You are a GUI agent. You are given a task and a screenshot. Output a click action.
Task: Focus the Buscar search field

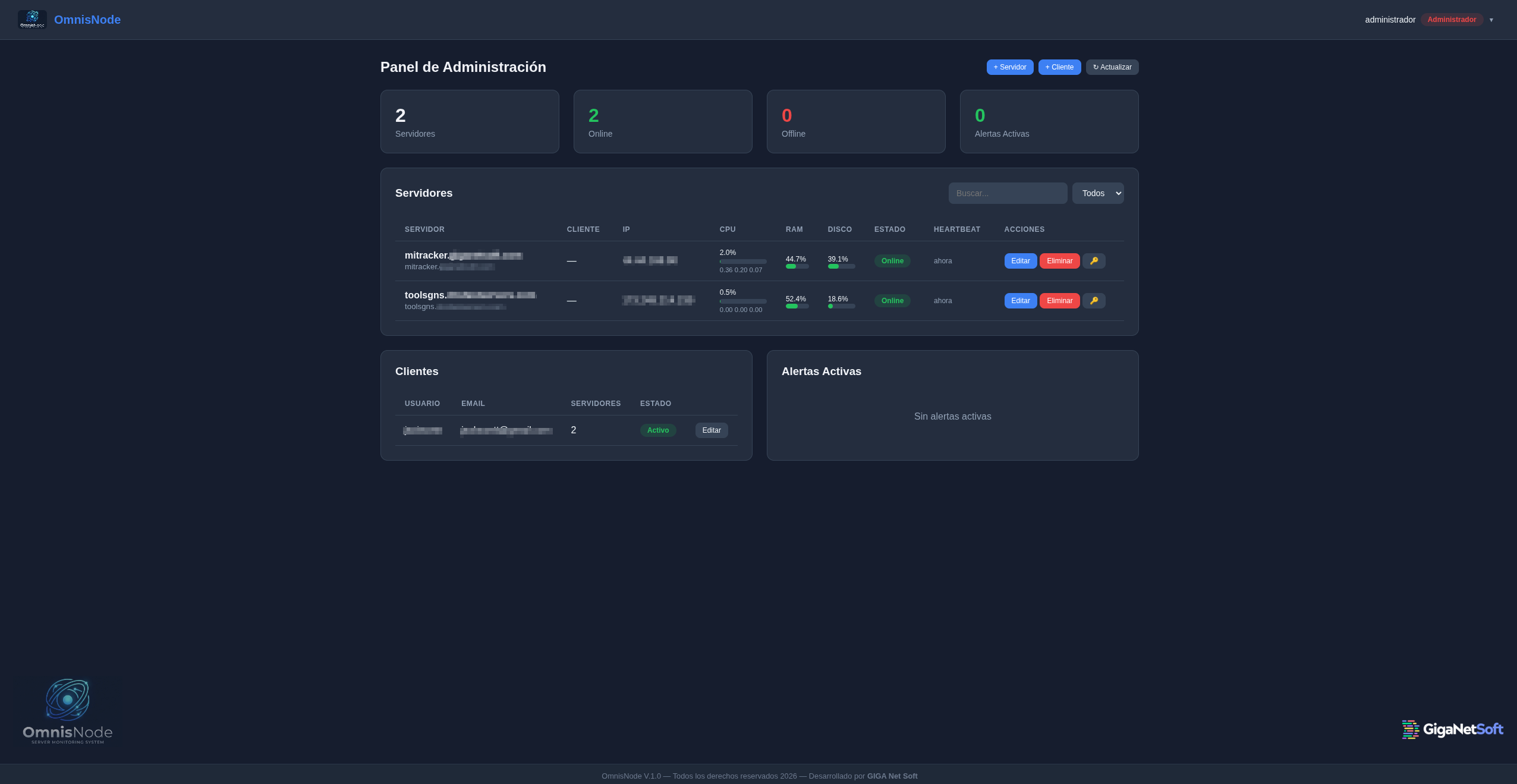[x=1008, y=193]
